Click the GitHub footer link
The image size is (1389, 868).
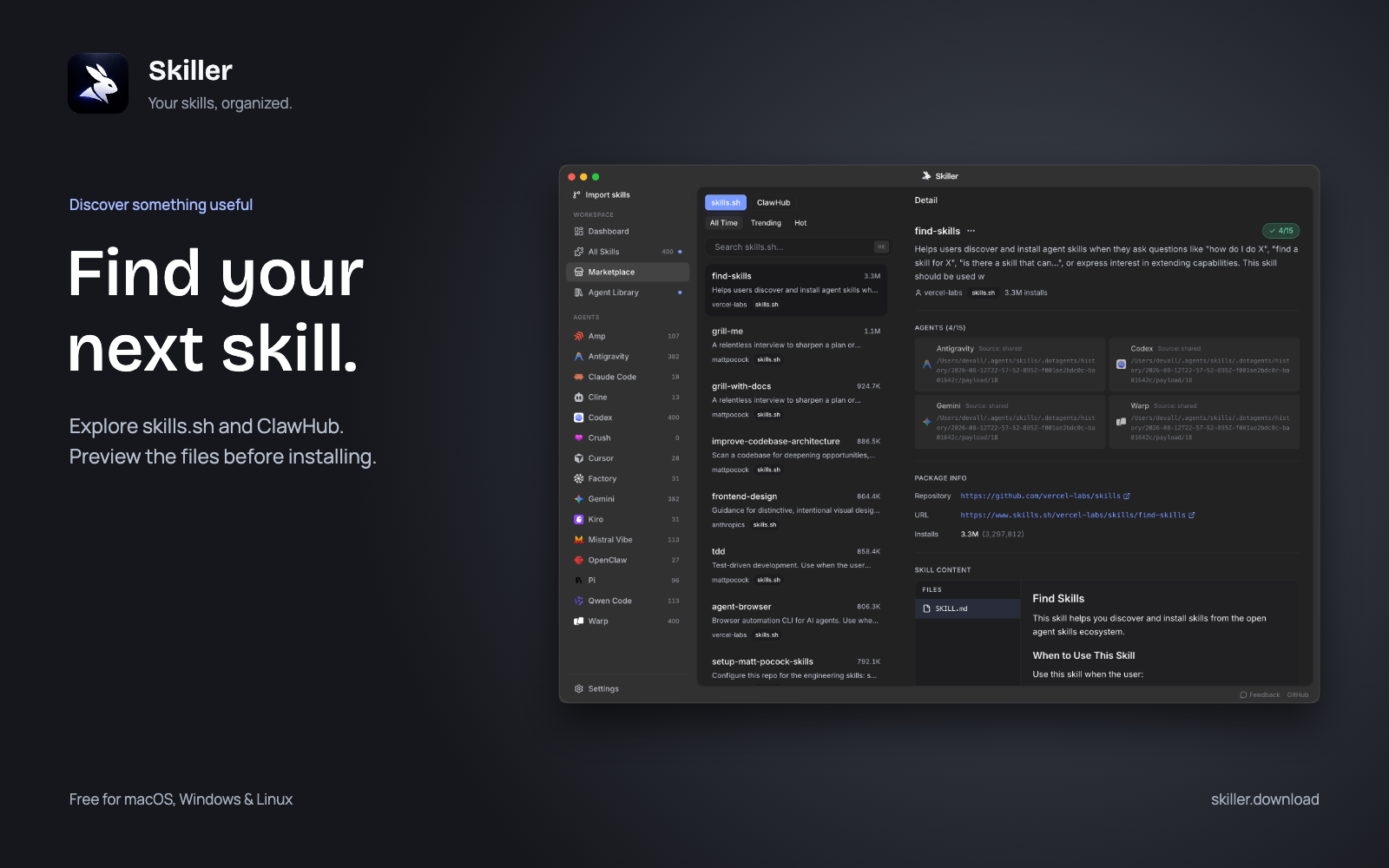[1298, 695]
